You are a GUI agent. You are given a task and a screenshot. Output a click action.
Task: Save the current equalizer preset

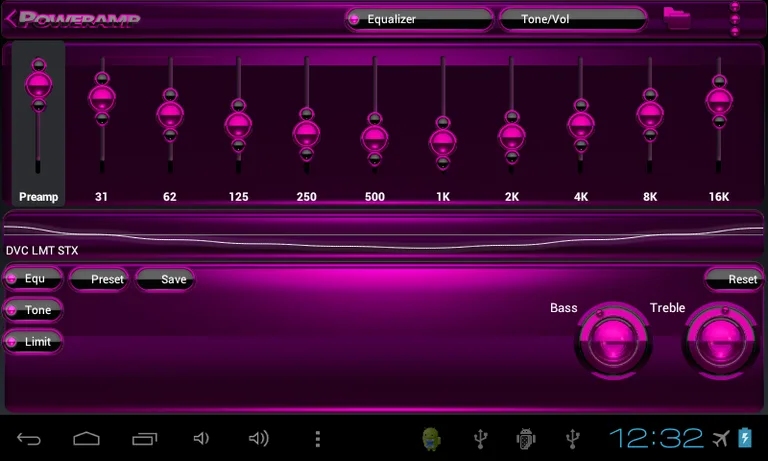[165, 279]
